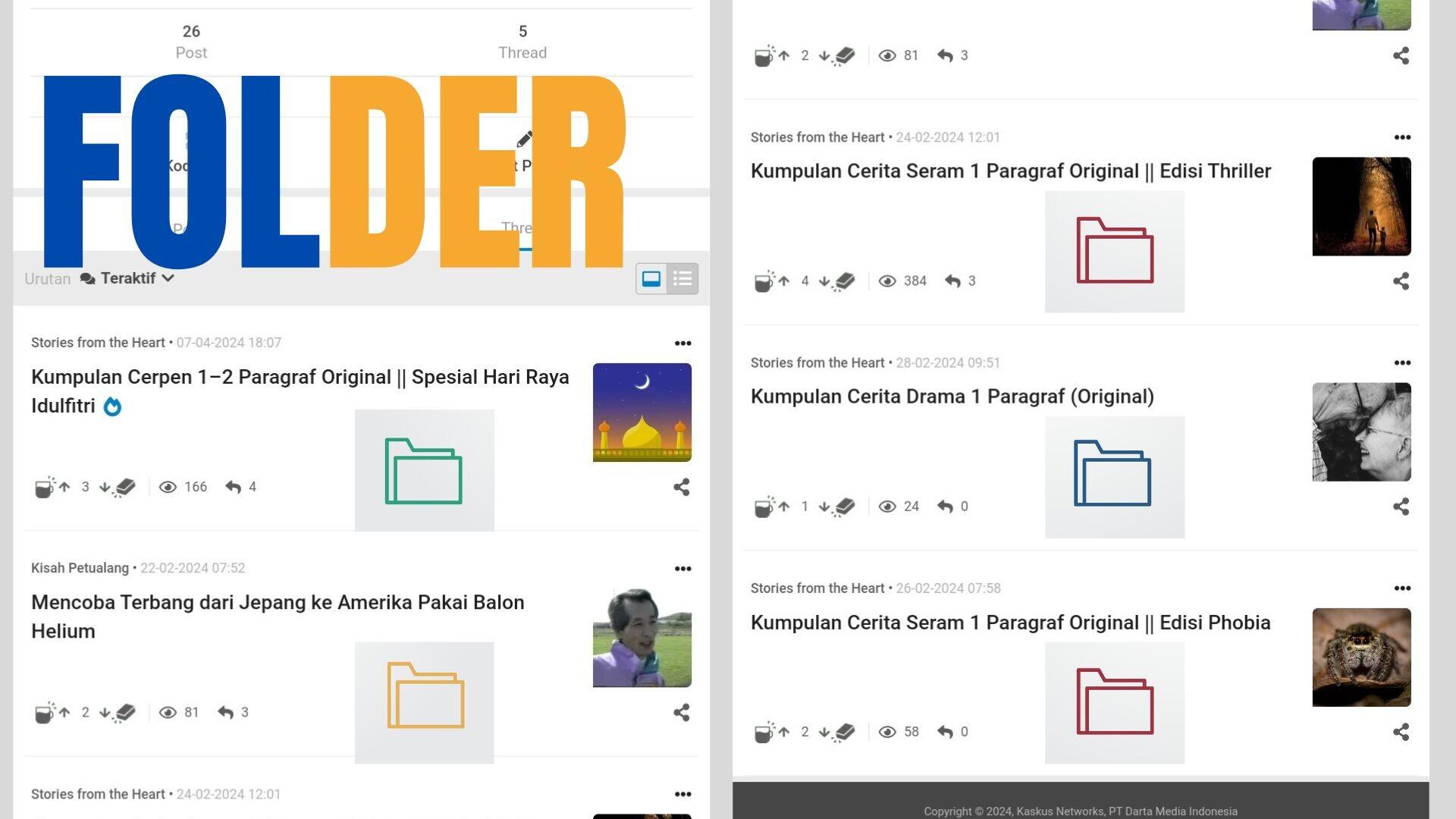Open thread Kumpulan Cerita Seram Edisi Phobia
This screenshot has width=1456, height=819.
(1011, 623)
